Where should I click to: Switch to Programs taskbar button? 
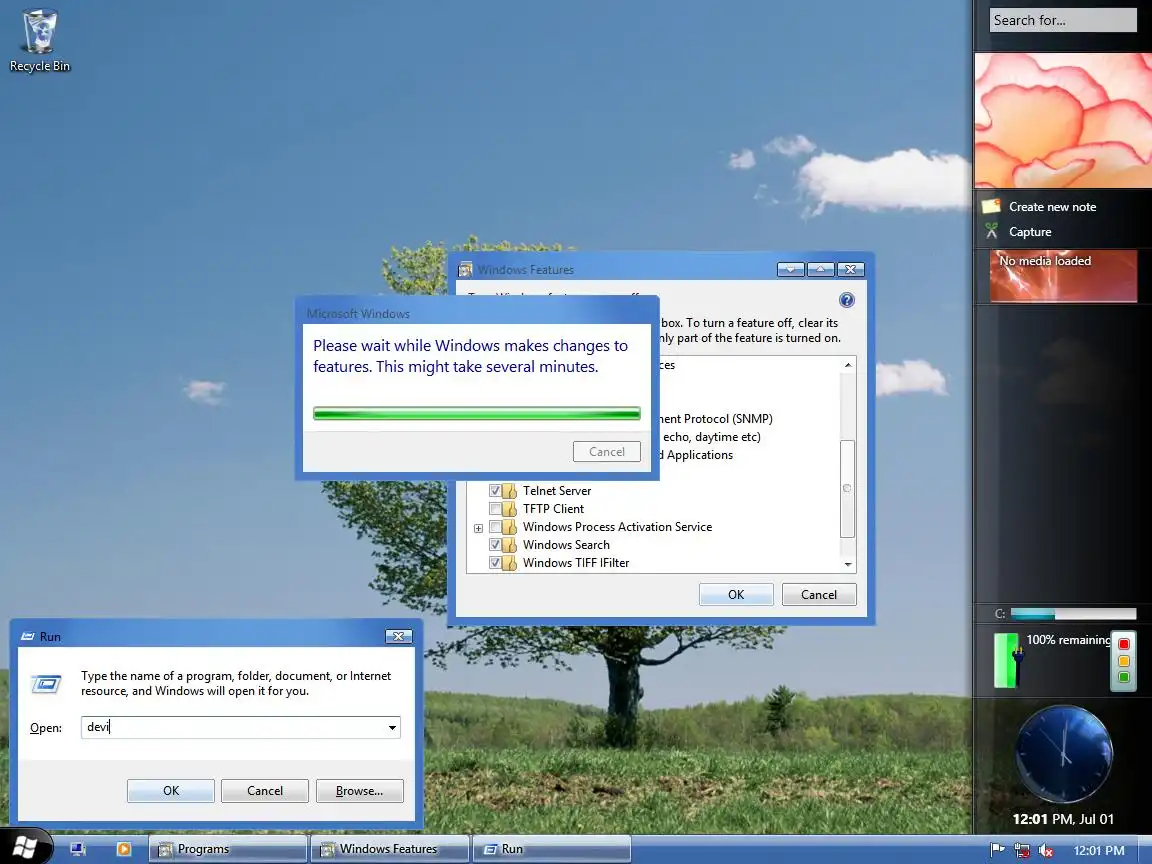(x=228, y=849)
